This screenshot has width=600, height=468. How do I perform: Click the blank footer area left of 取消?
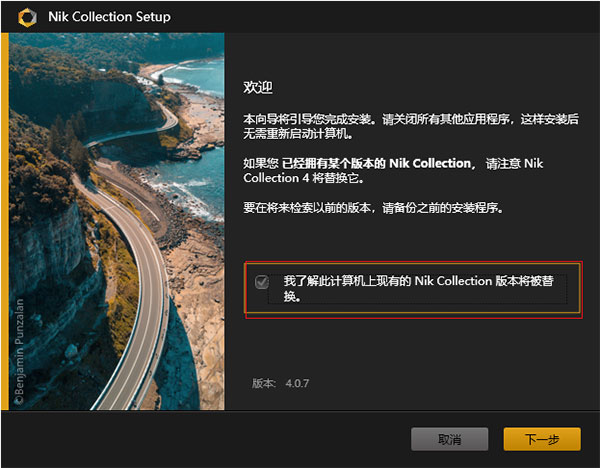coord(200,439)
